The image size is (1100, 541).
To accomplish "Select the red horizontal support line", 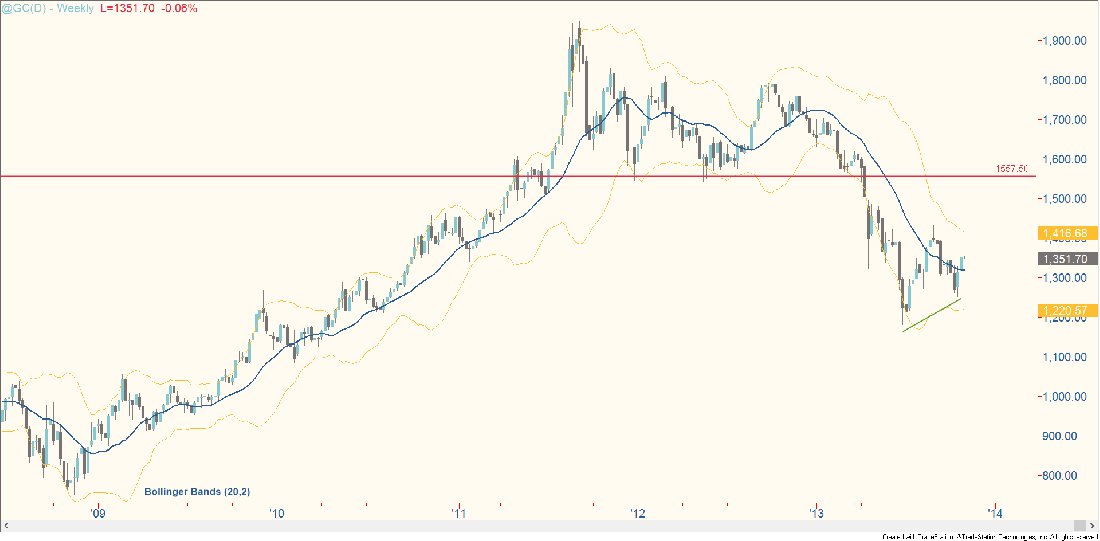I will tap(300, 176).
